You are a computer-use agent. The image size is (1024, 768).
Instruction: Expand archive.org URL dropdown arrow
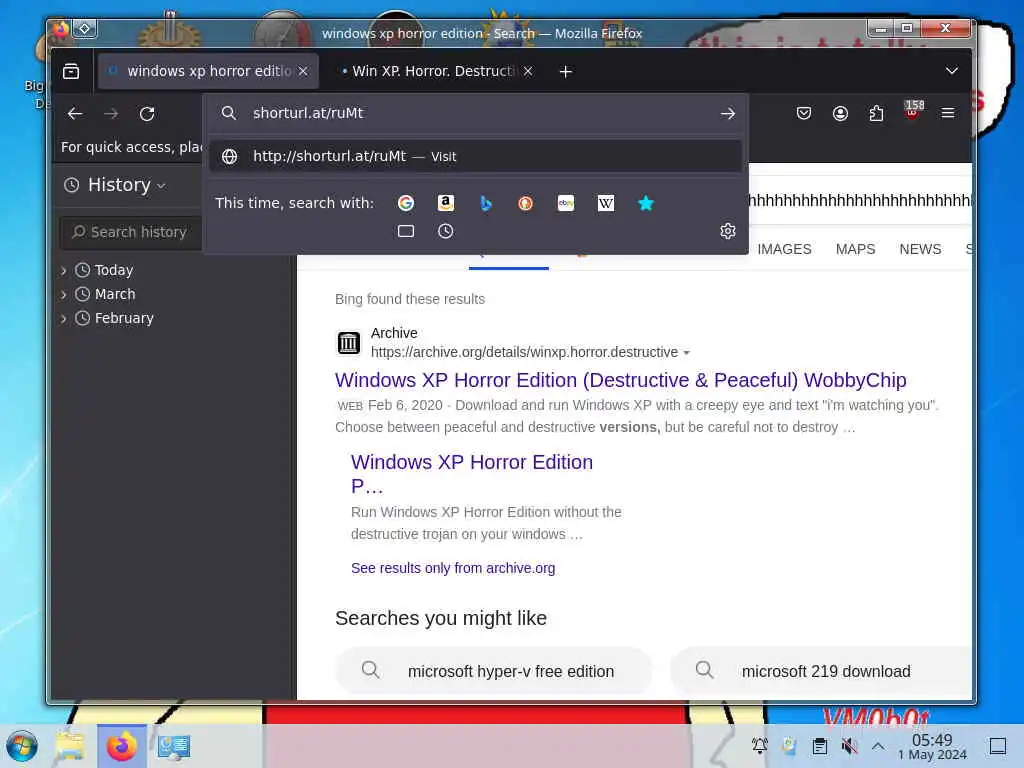[686, 353]
